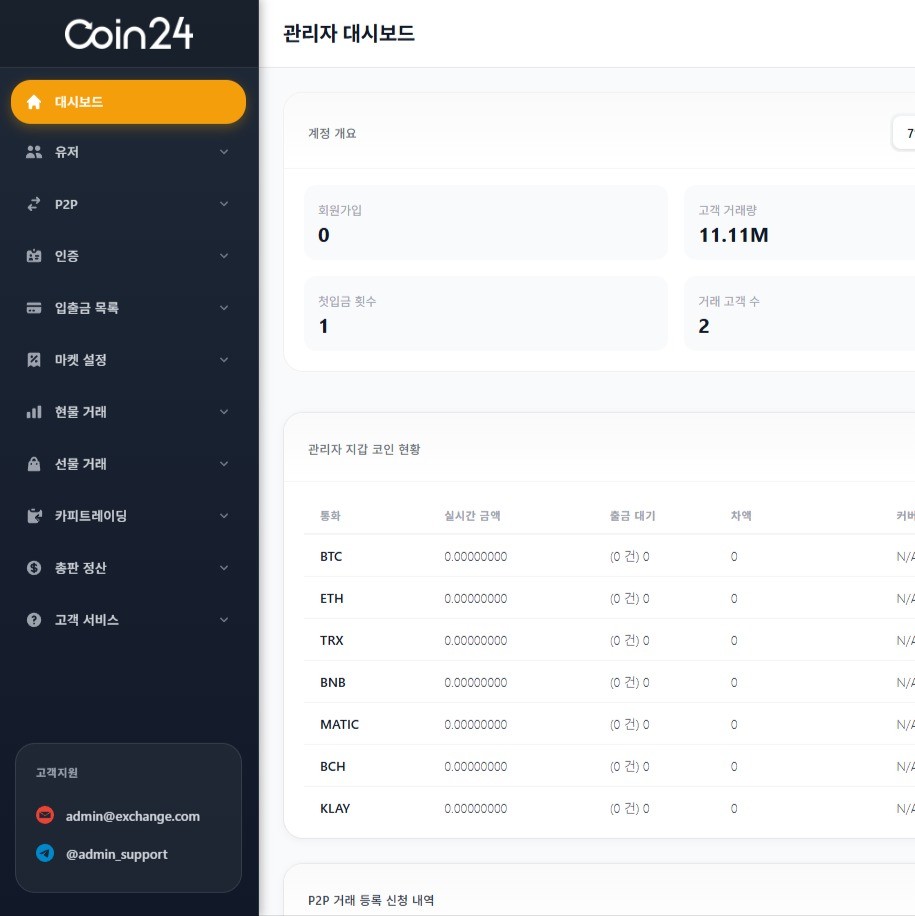Select the badge icon beside 인증
This screenshot has height=916, width=915.
[34, 256]
